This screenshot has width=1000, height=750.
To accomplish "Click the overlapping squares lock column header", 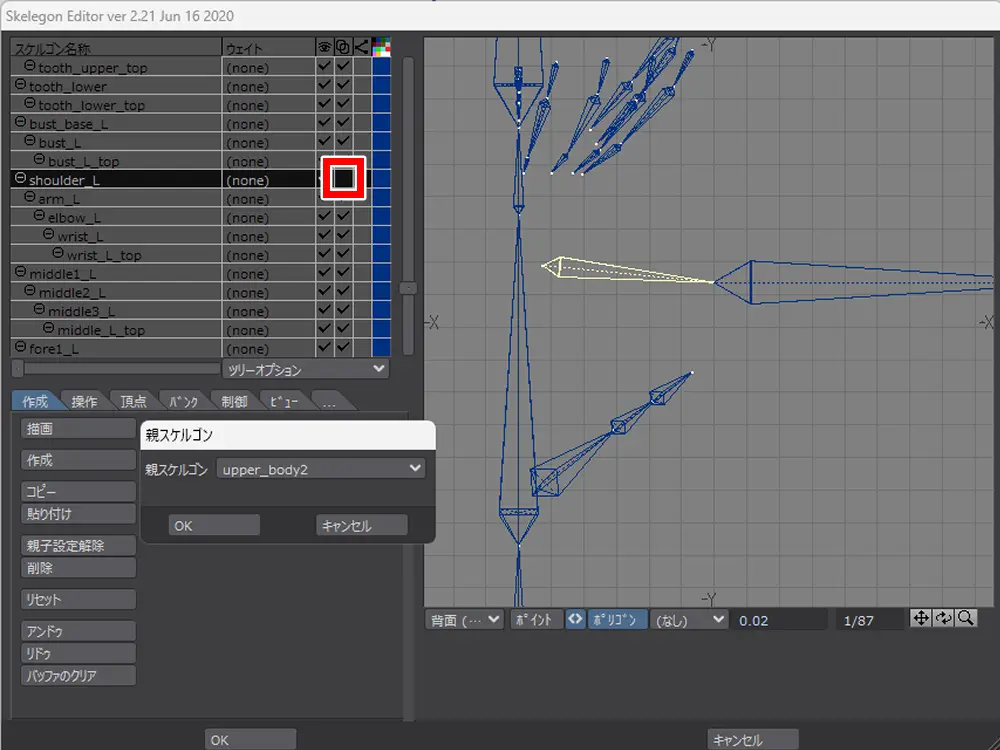I will tap(343, 48).
